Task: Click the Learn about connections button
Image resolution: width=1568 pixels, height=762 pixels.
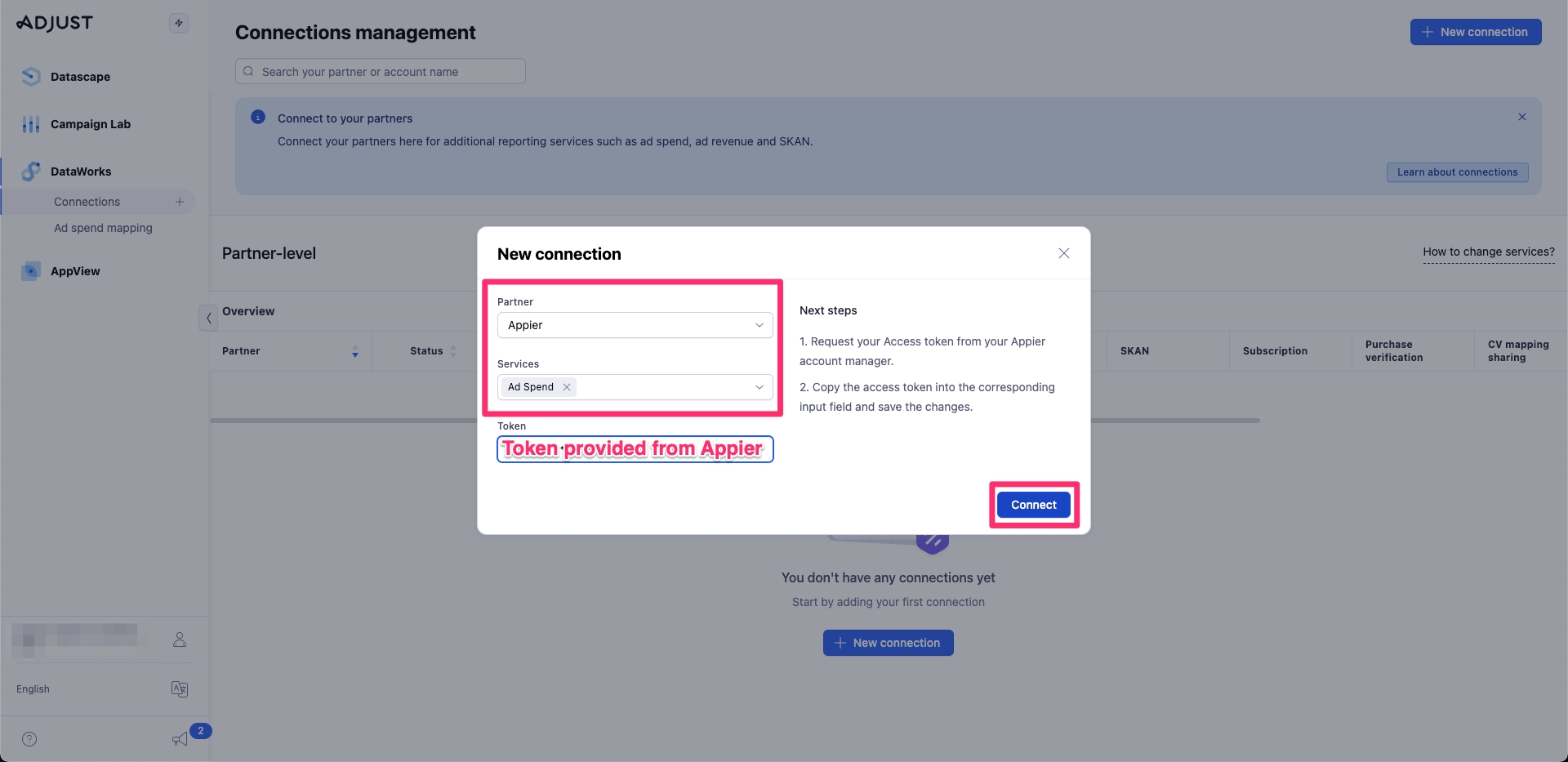Action: [1457, 172]
